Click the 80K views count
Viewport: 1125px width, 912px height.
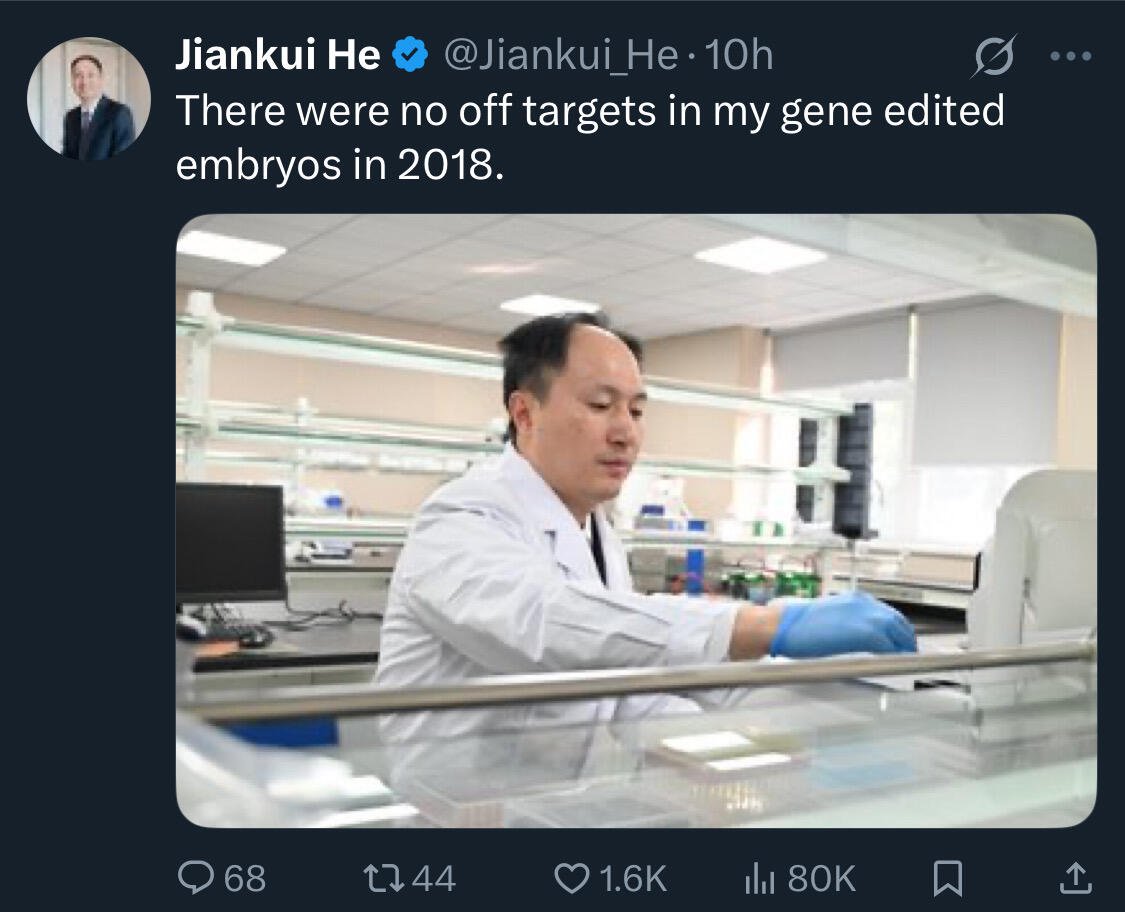click(822, 878)
